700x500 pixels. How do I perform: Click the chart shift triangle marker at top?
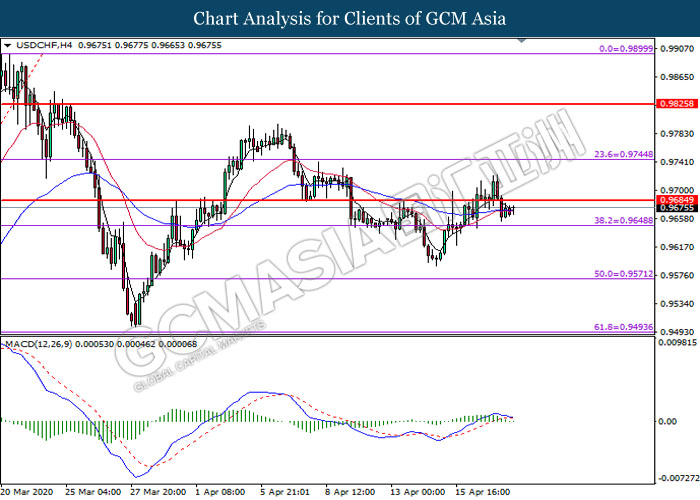pos(522,41)
